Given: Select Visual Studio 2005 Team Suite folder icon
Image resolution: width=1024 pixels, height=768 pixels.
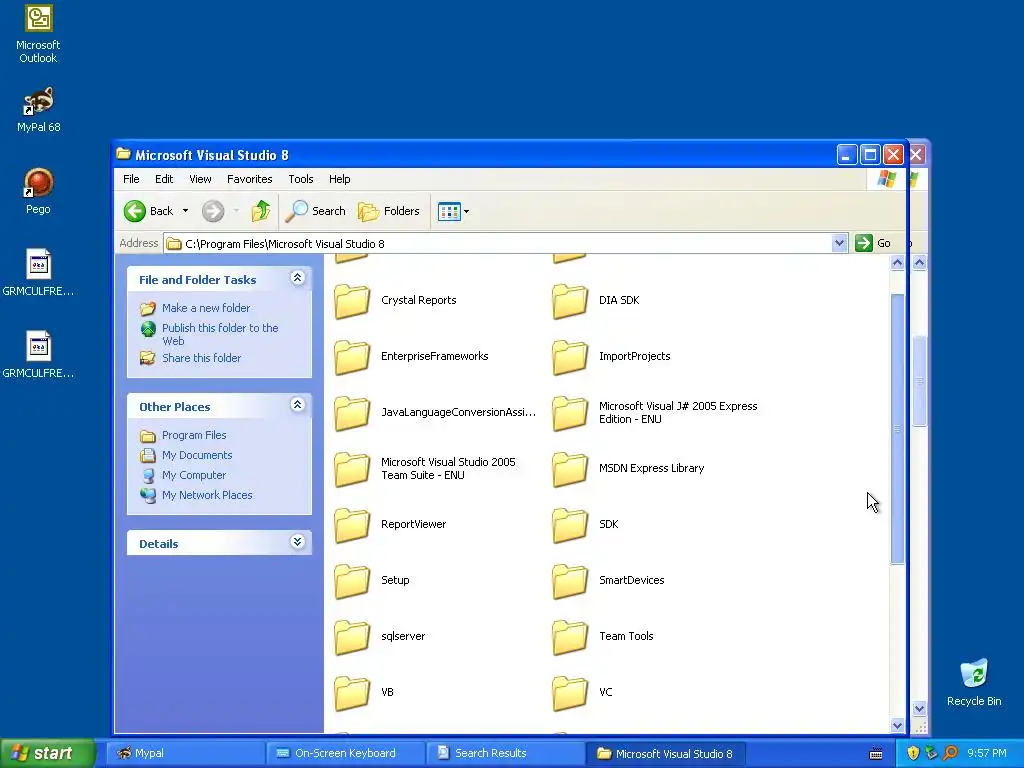Looking at the screenshot, I should (x=352, y=470).
